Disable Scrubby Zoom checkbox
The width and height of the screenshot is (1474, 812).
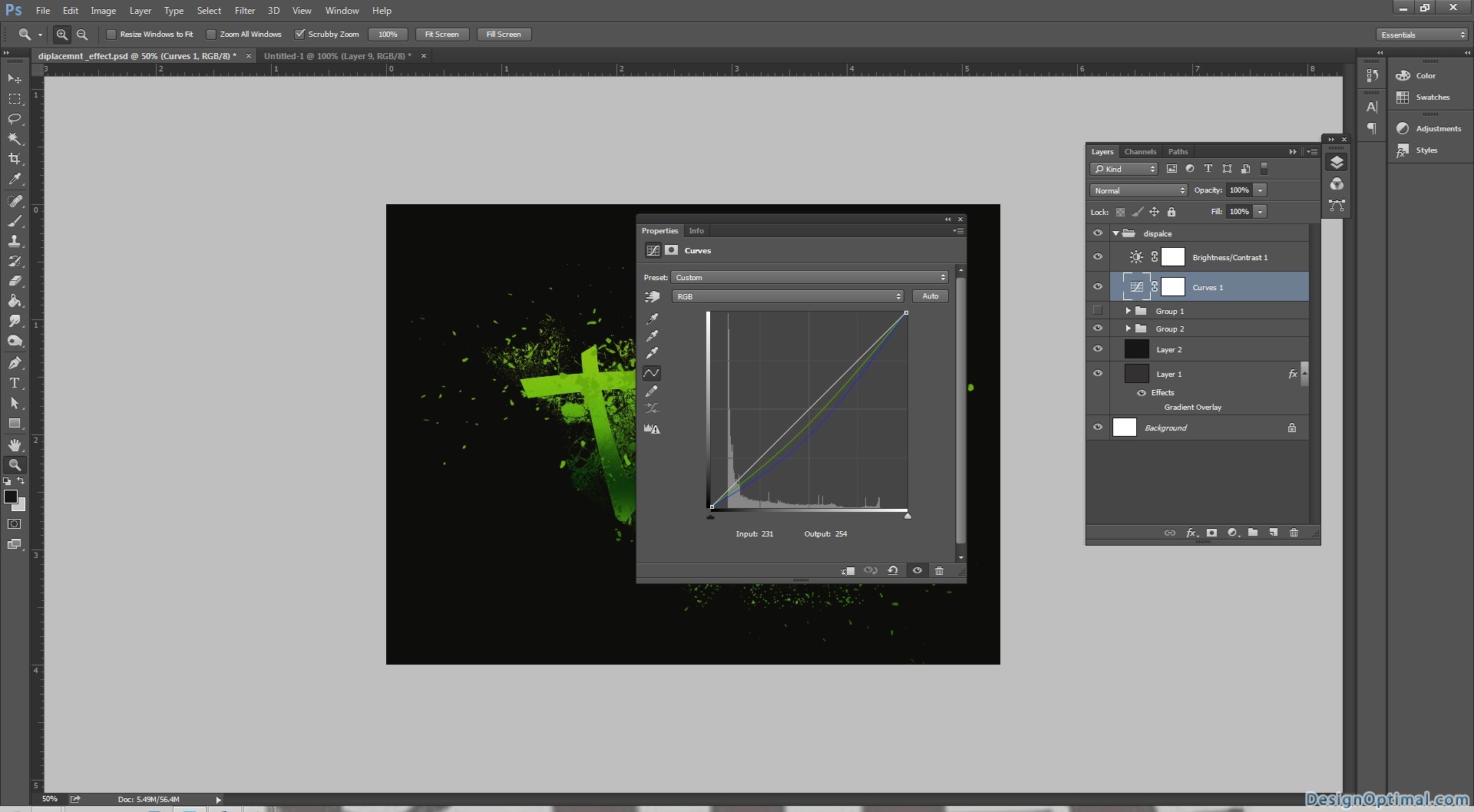tap(300, 35)
